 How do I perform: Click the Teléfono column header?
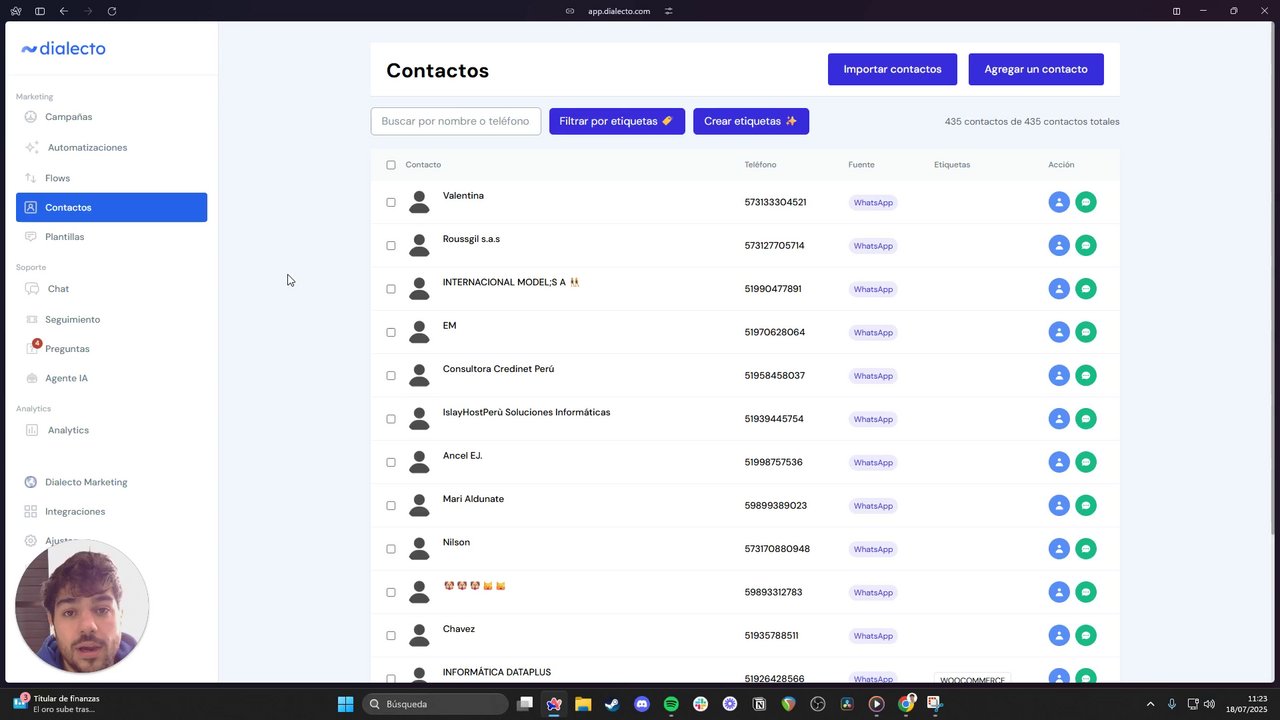[x=760, y=165]
